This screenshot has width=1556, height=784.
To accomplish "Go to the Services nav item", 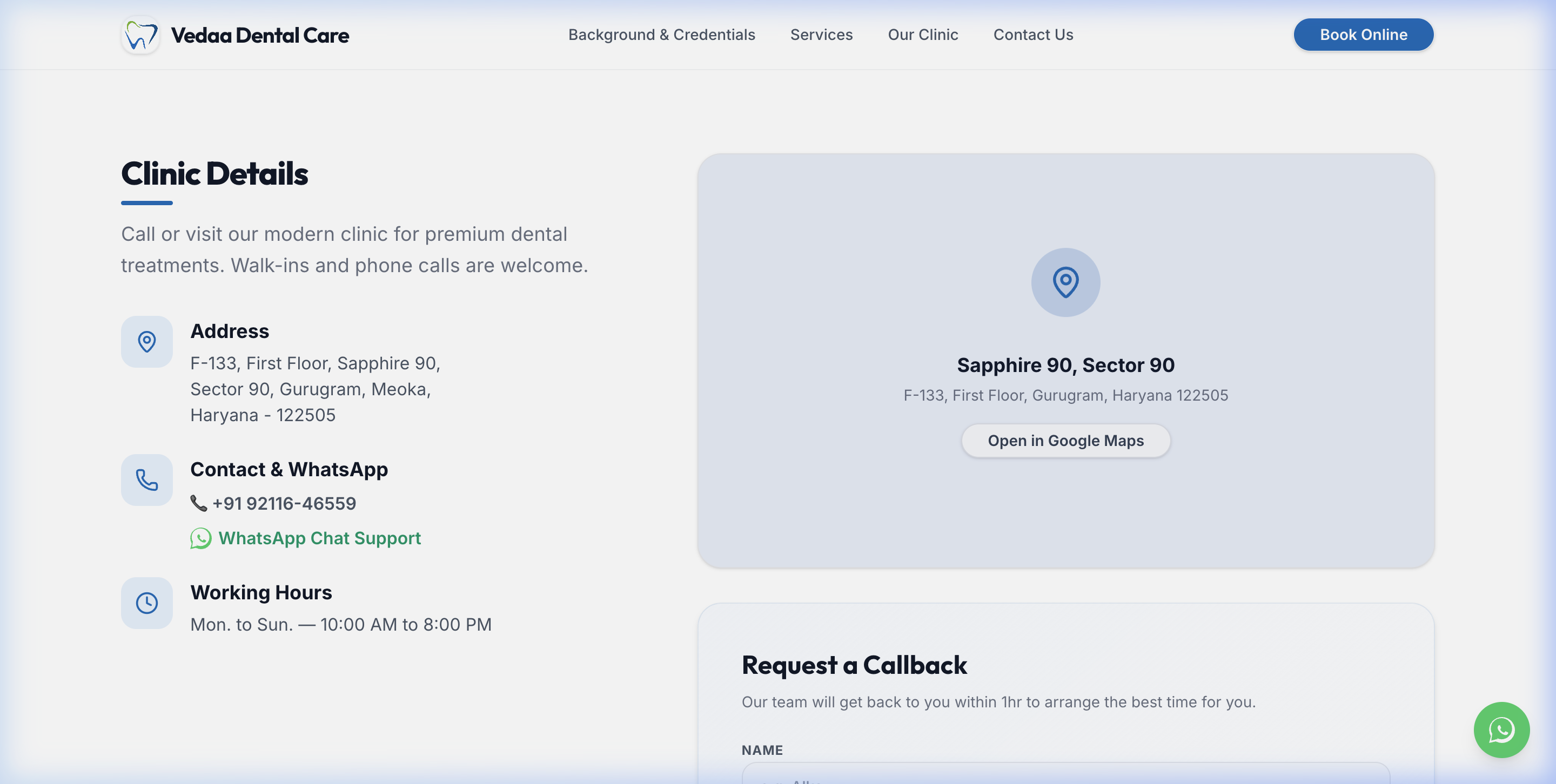I will click(x=821, y=35).
